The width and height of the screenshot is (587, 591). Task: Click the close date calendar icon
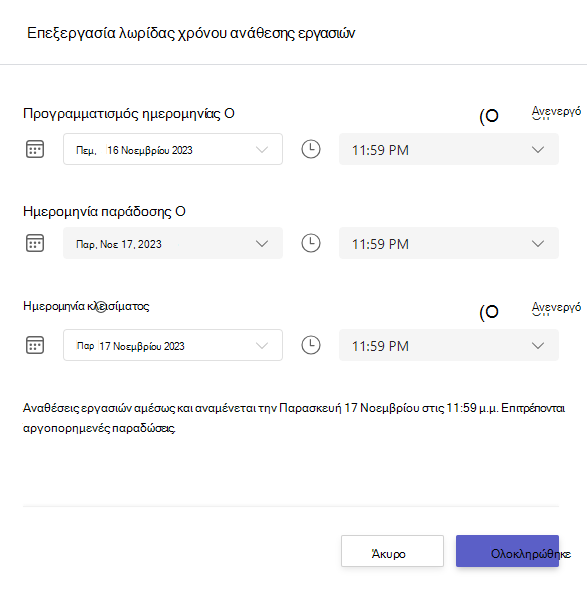[x=35, y=345]
